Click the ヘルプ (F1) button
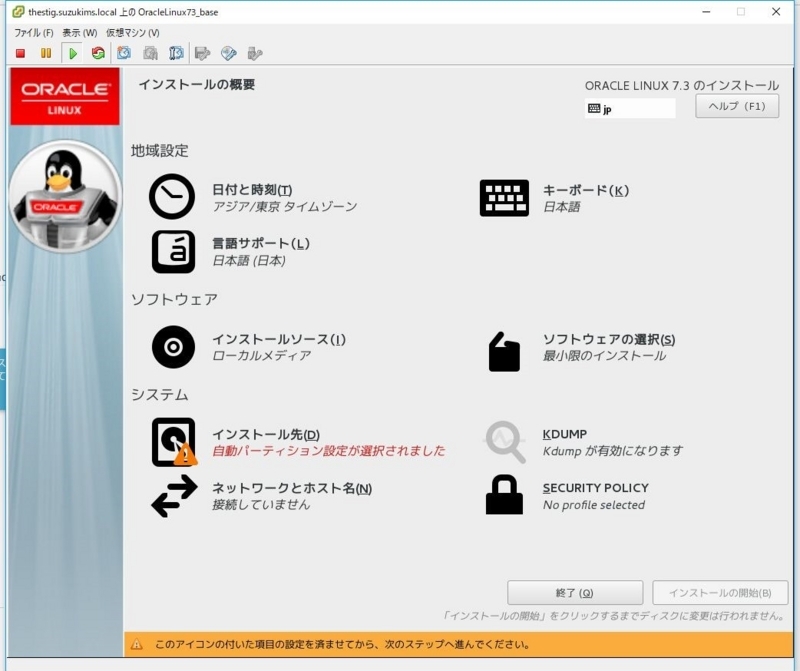800x671 pixels. click(737, 106)
